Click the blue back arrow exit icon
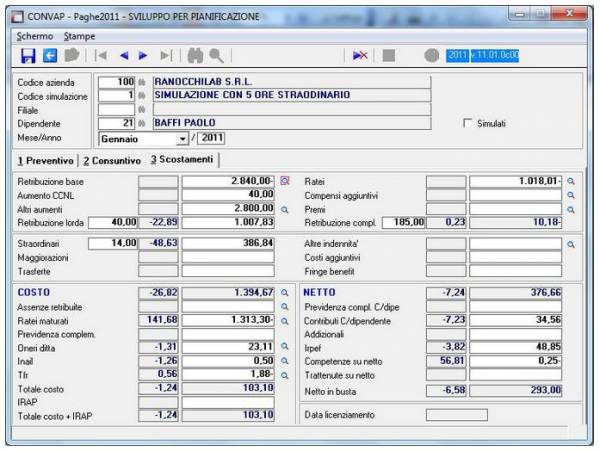This screenshot has width=600, height=451. point(50,56)
